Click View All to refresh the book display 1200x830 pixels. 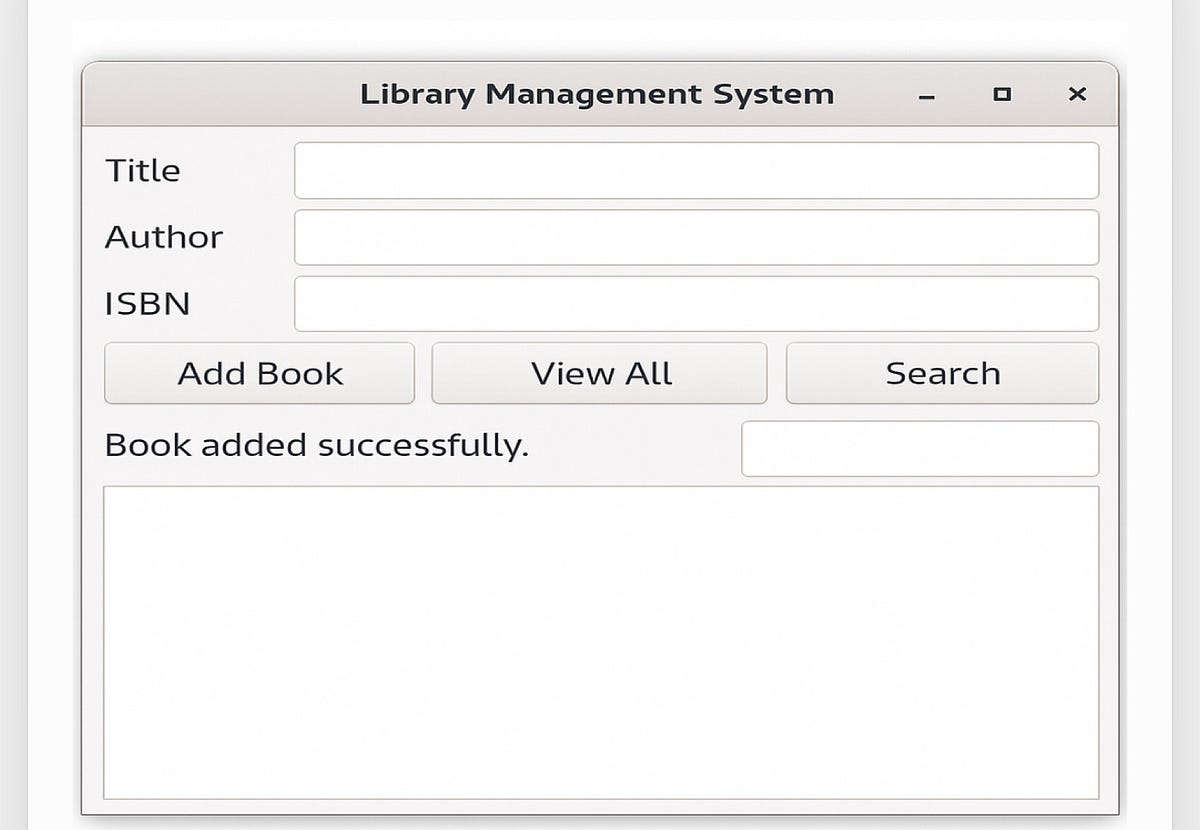(599, 373)
